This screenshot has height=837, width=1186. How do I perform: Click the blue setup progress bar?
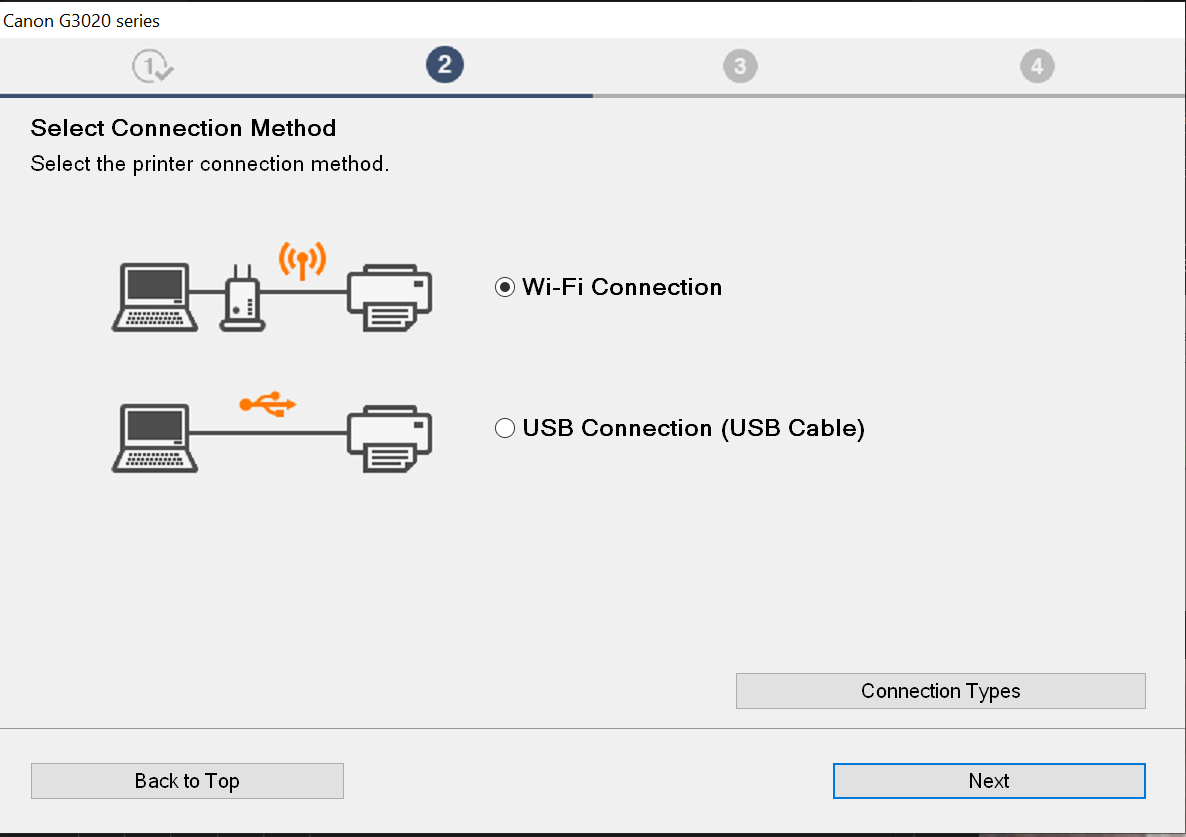(x=296, y=96)
